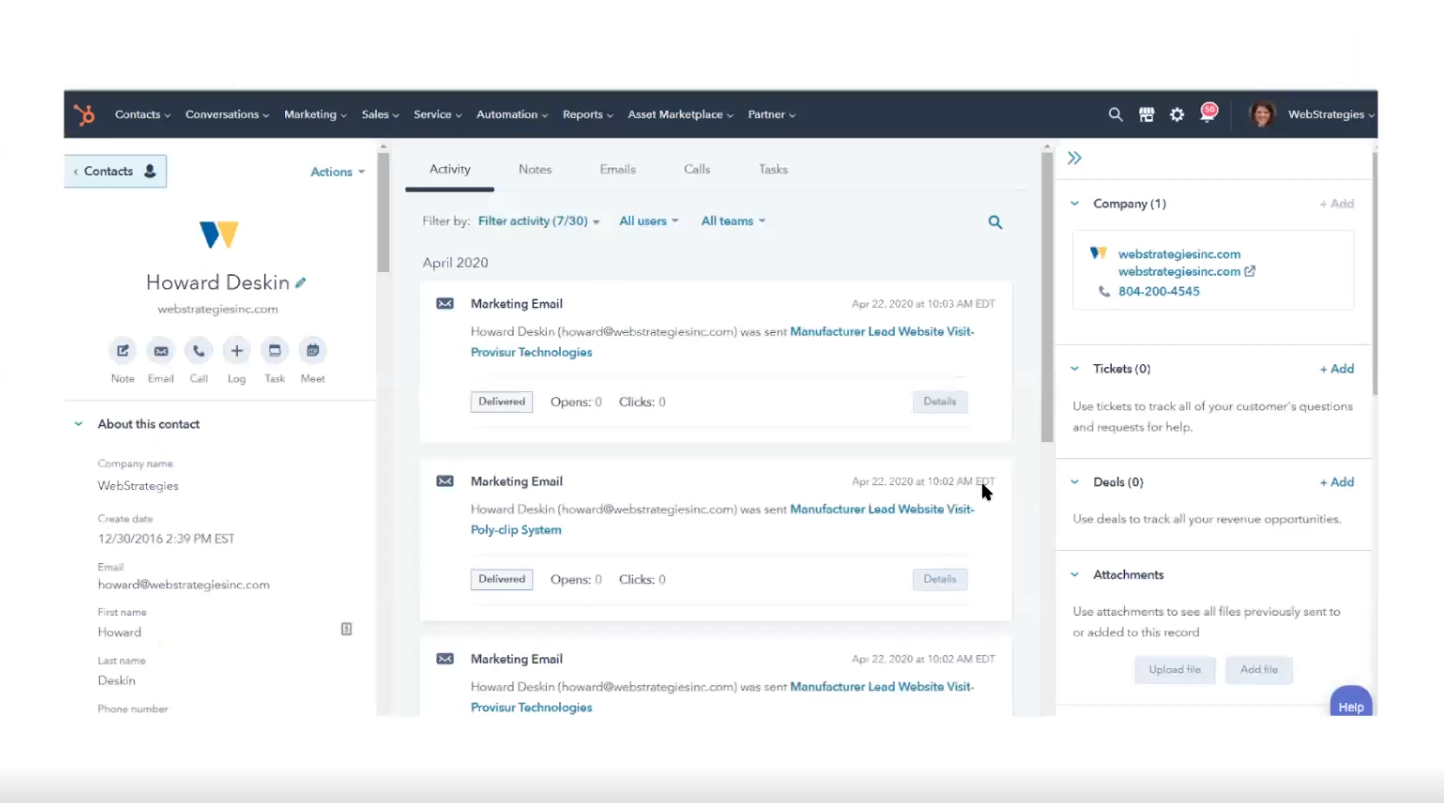Viewport: 1444px width, 803px height.
Task: Collapse the Deals (0) section
Action: click(1075, 482)
